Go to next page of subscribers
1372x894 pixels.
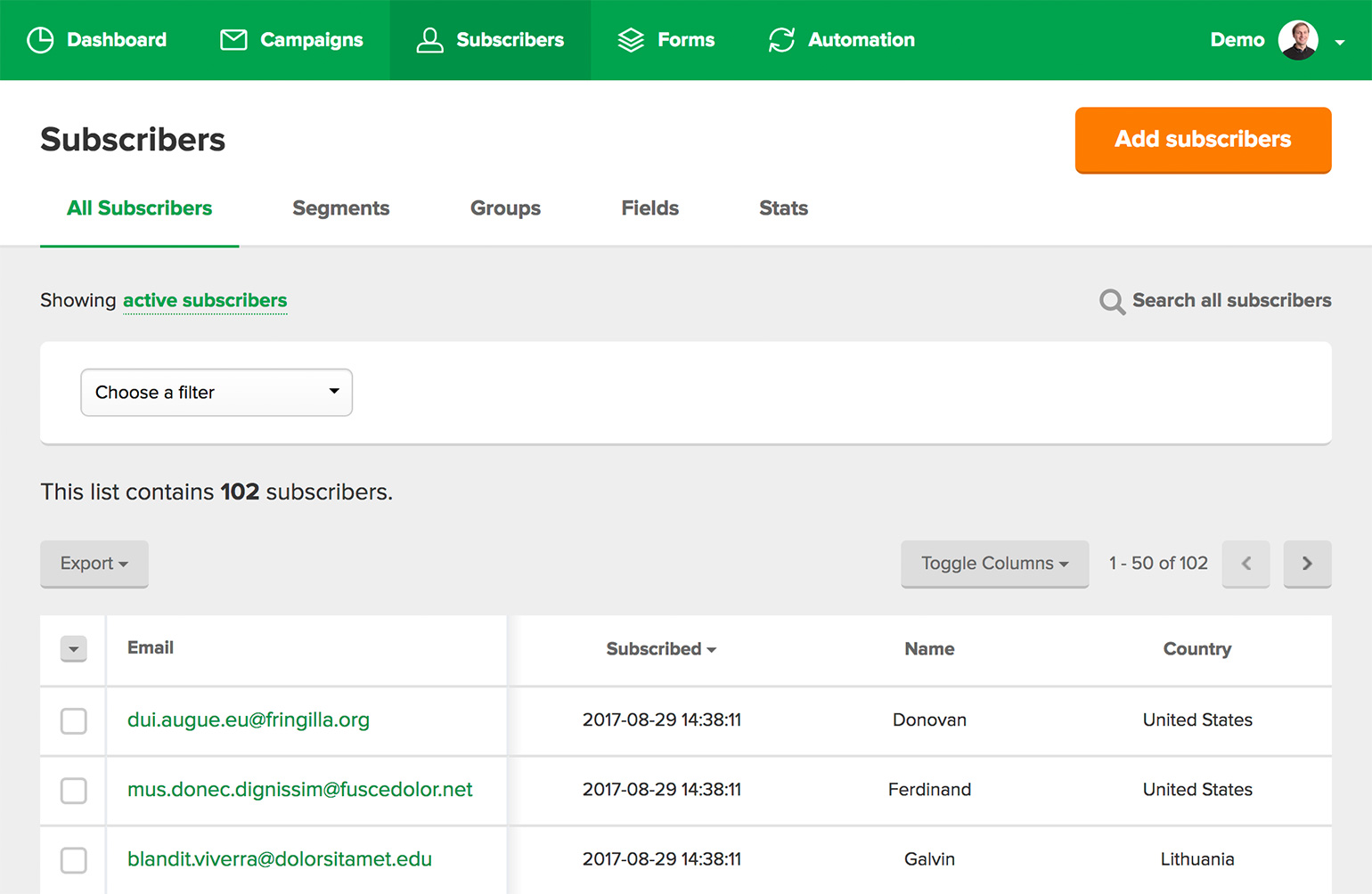point(1307,564)
